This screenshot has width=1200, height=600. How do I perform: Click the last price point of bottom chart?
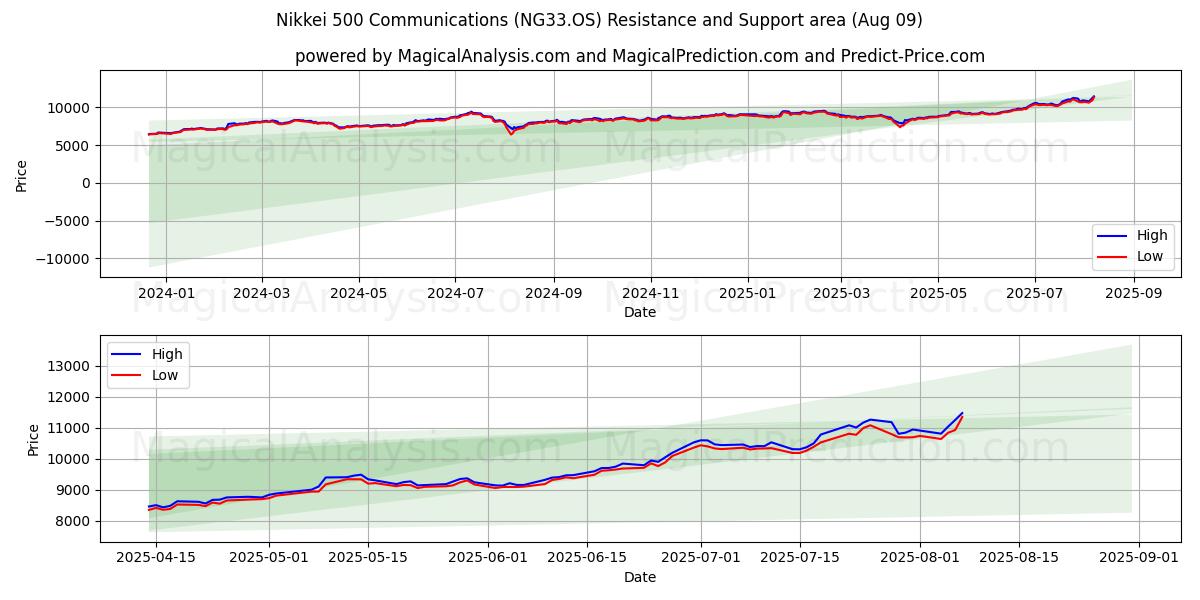[962, 414]
